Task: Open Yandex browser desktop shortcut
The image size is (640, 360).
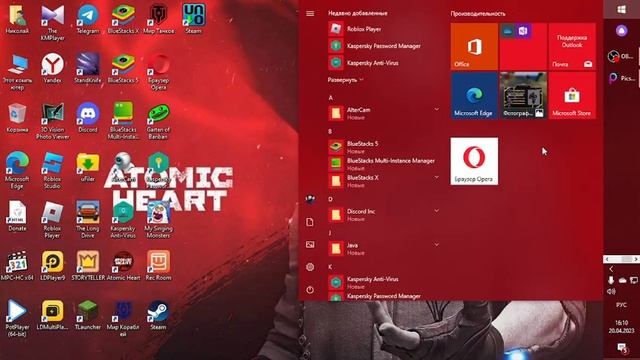Action: (x=53, y=68)
